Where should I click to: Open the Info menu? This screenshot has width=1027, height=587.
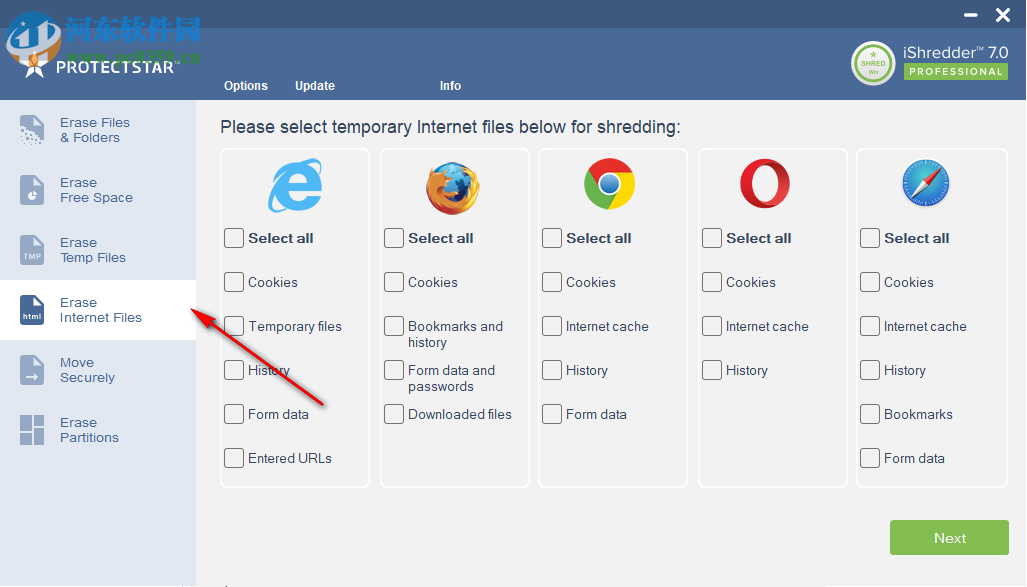pos(451,86)
